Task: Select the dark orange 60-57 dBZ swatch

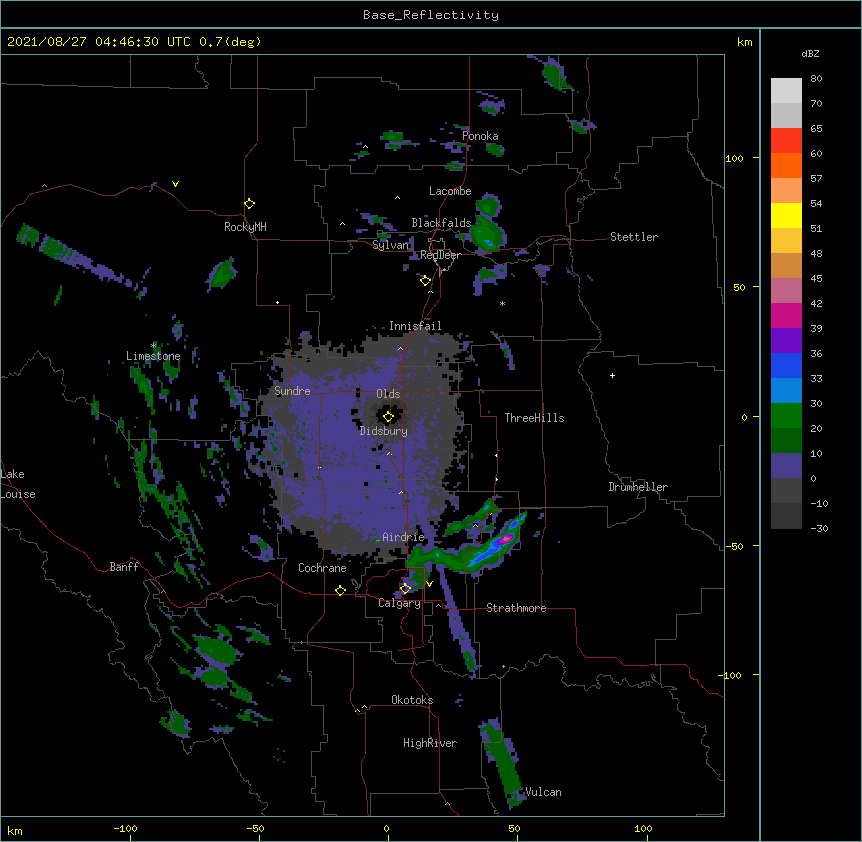Action: (786, 165)
